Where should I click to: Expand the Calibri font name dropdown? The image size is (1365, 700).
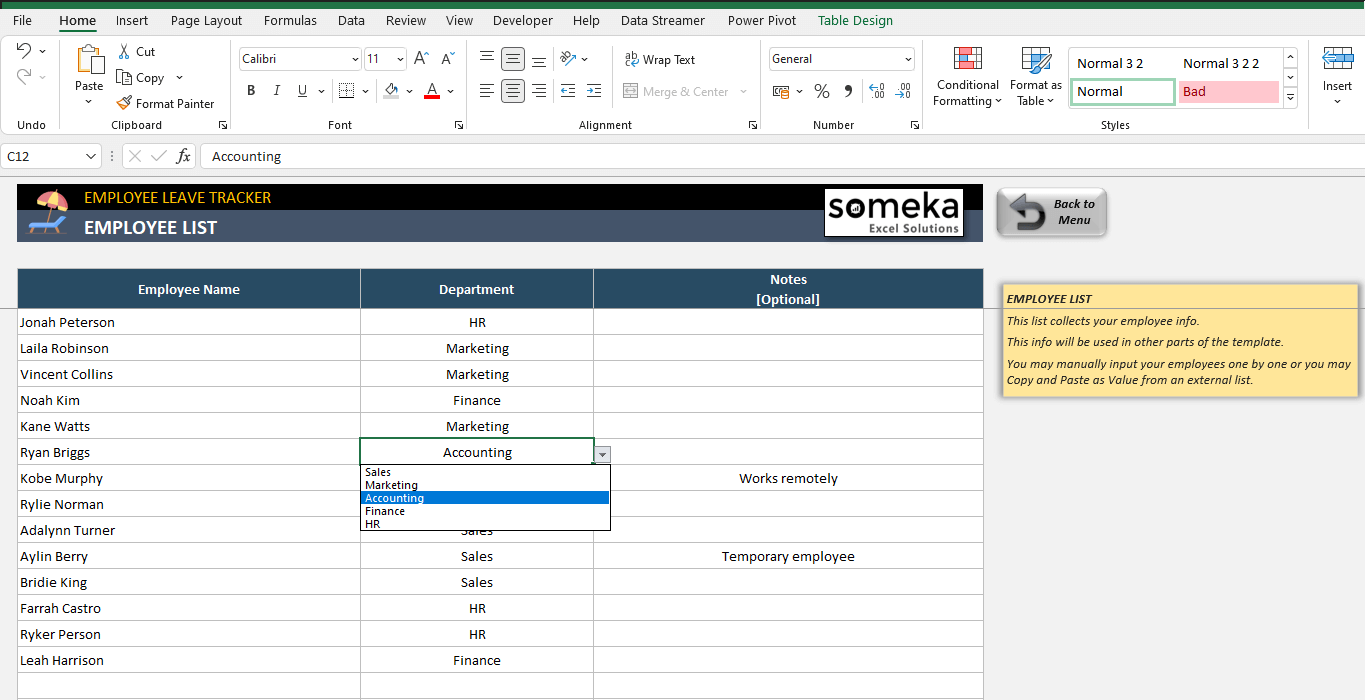point(354,59)
